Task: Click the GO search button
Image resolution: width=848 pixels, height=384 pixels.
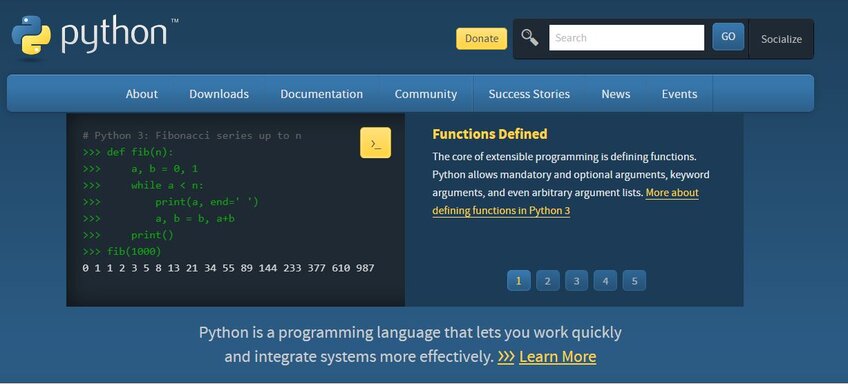Action: [728, 37]
